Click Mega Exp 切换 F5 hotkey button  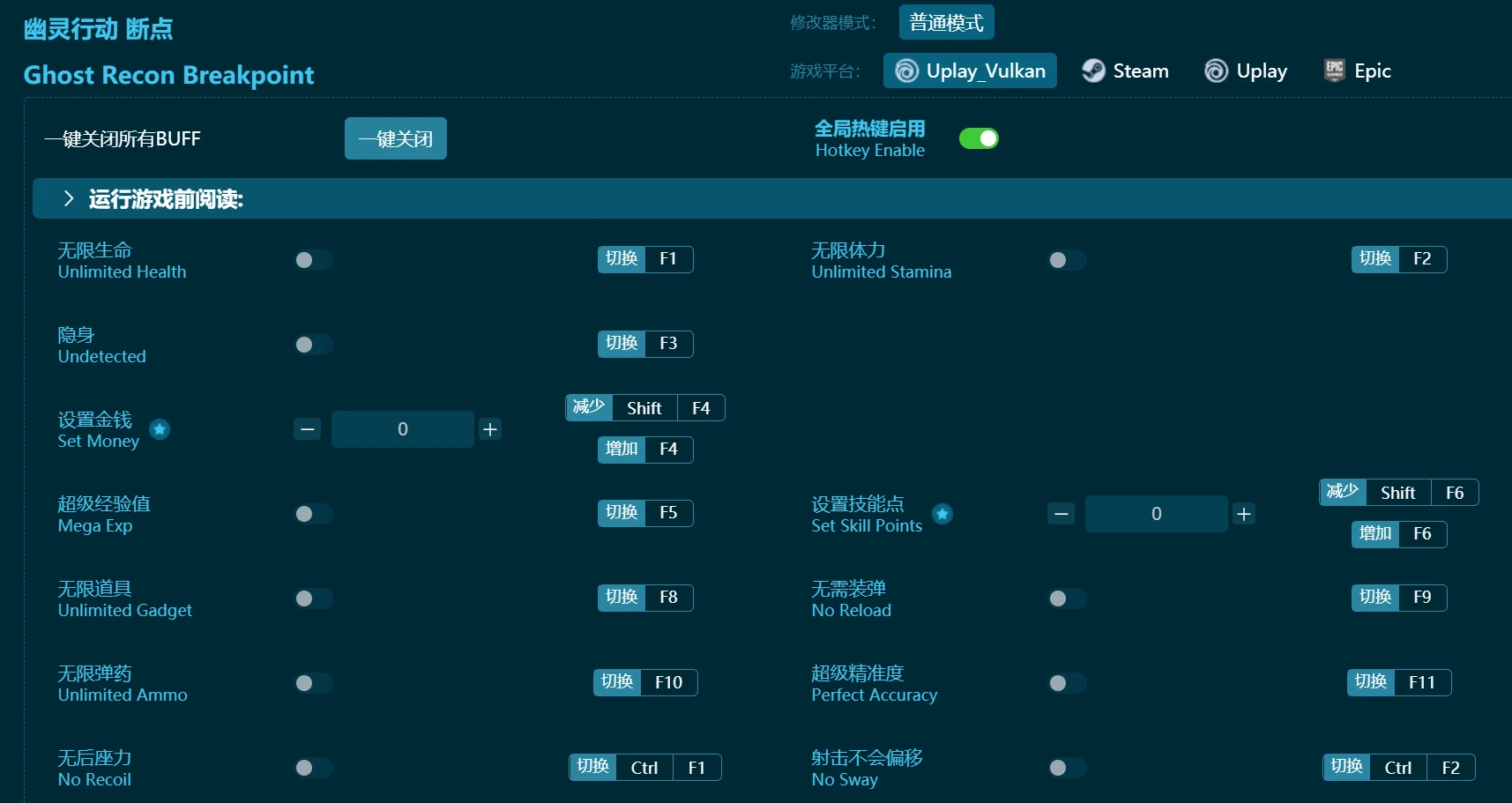(645, 513)
